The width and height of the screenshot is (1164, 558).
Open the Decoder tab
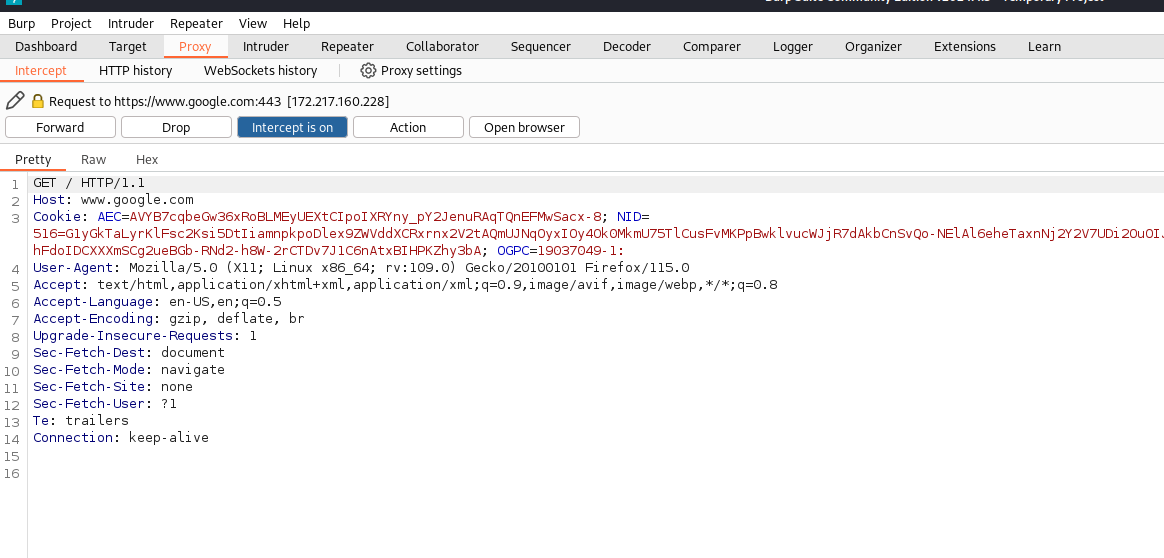pos(627,47)
